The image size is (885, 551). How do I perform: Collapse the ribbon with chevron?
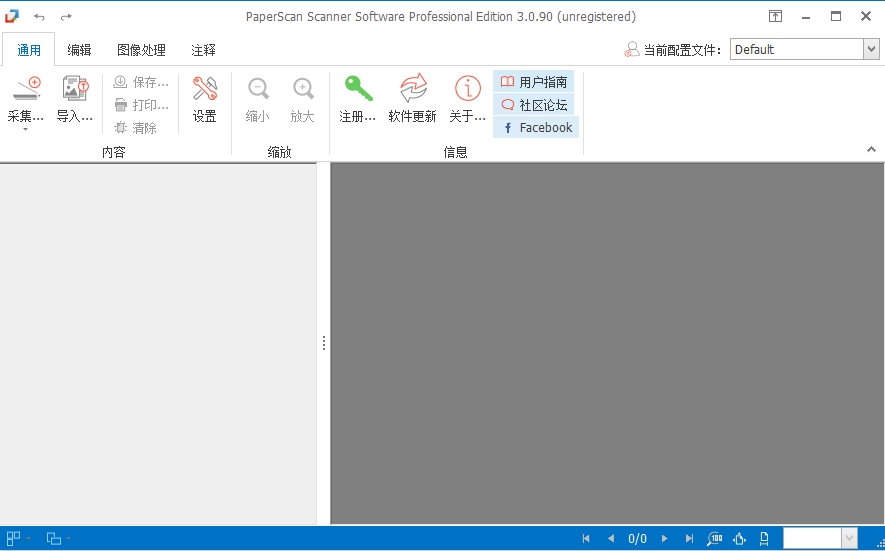coord(870,149)
